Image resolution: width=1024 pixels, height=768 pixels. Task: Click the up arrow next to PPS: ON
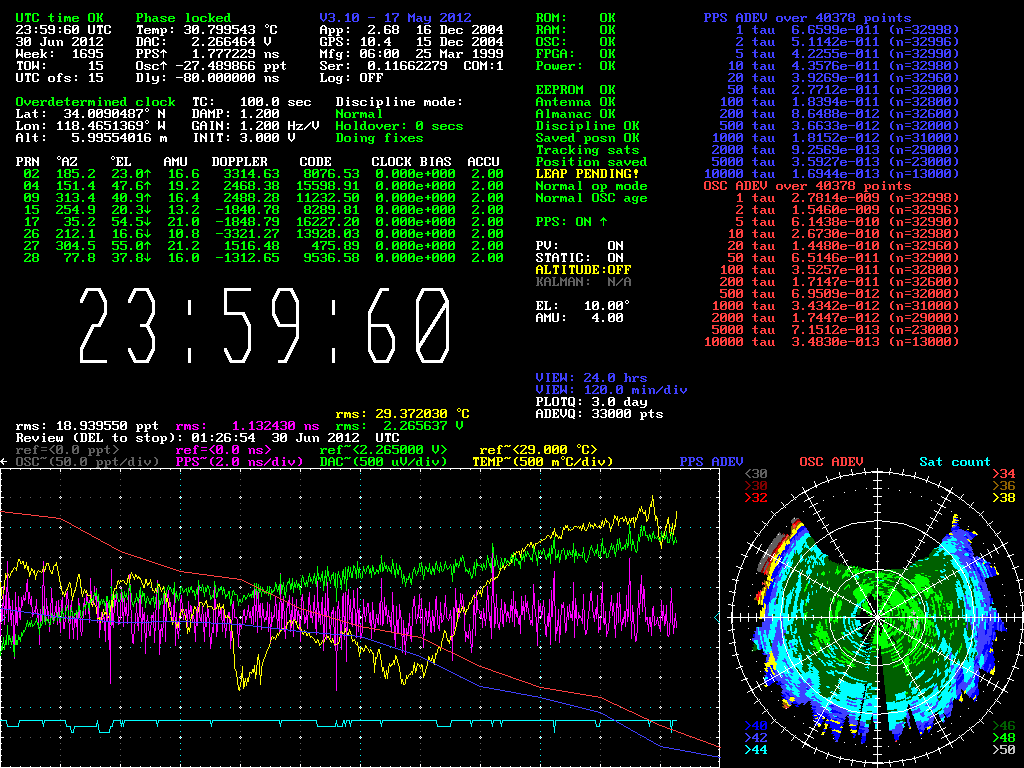[603, 221]
